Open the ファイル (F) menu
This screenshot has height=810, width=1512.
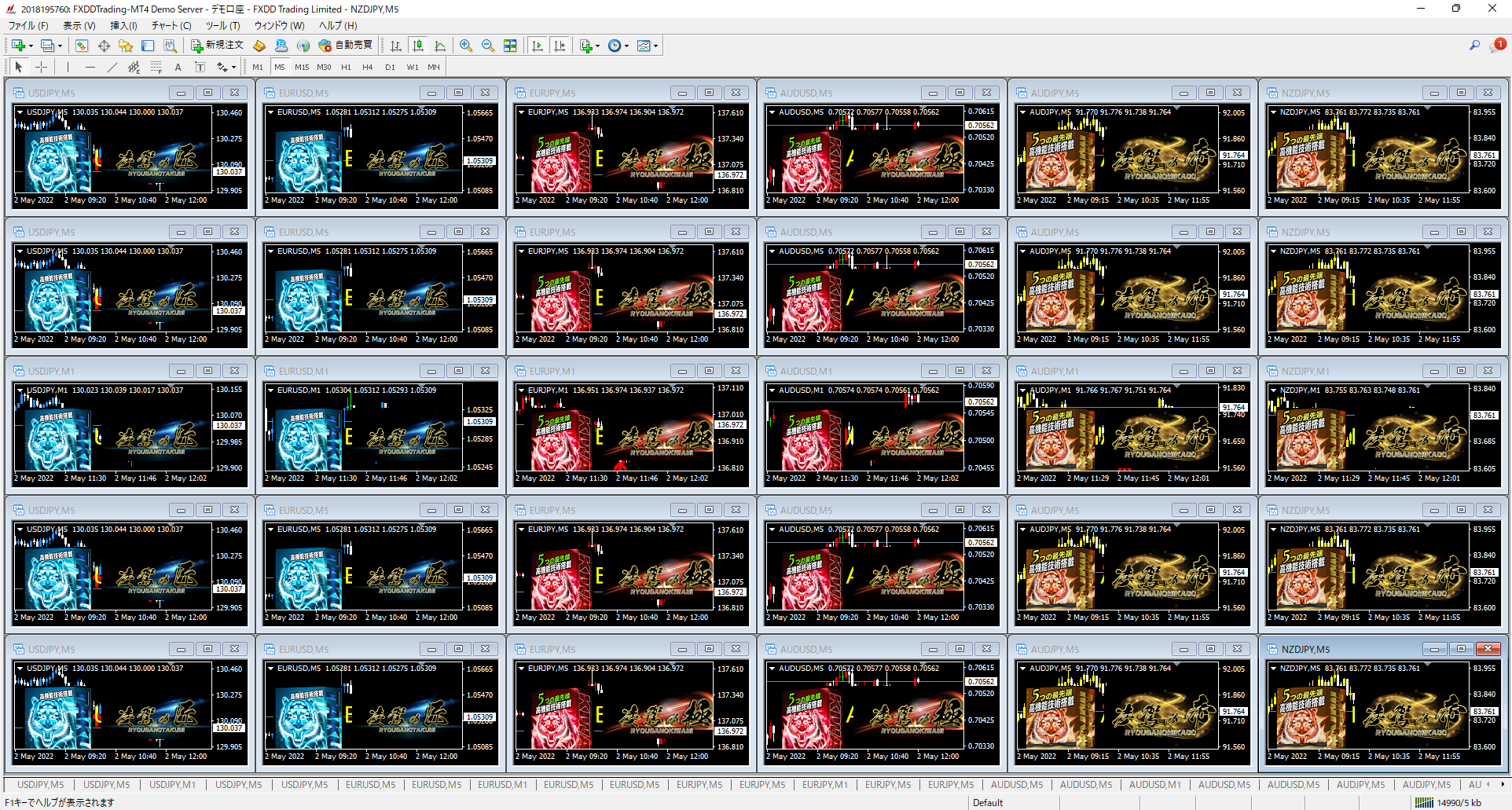coord(28,25)
